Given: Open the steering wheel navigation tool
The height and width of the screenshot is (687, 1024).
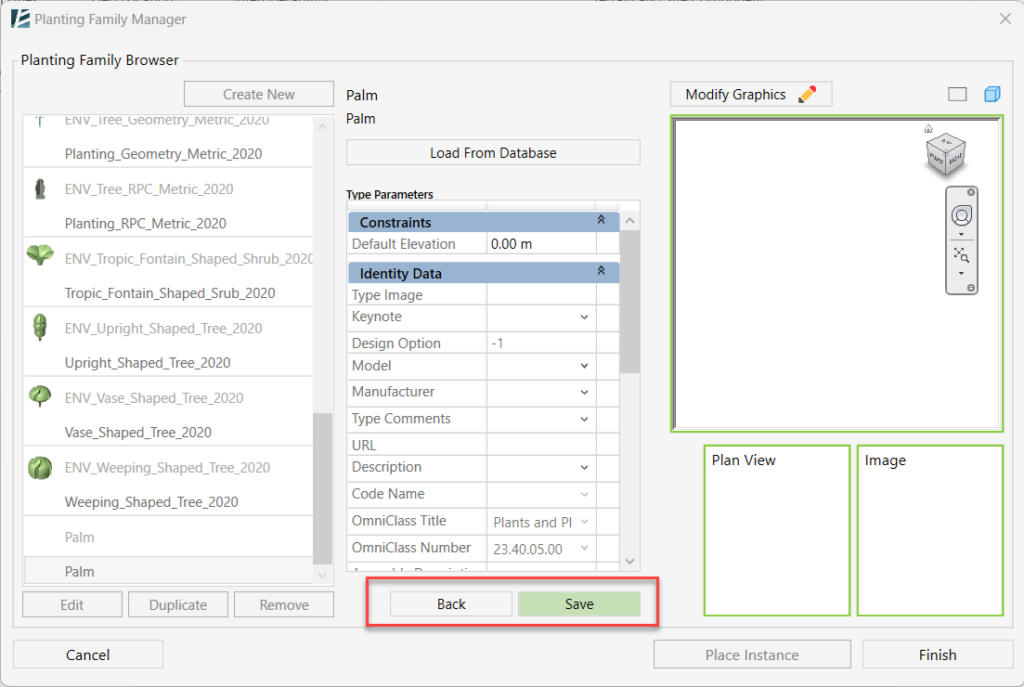Looking at the screenshot, I should [961, 214].
